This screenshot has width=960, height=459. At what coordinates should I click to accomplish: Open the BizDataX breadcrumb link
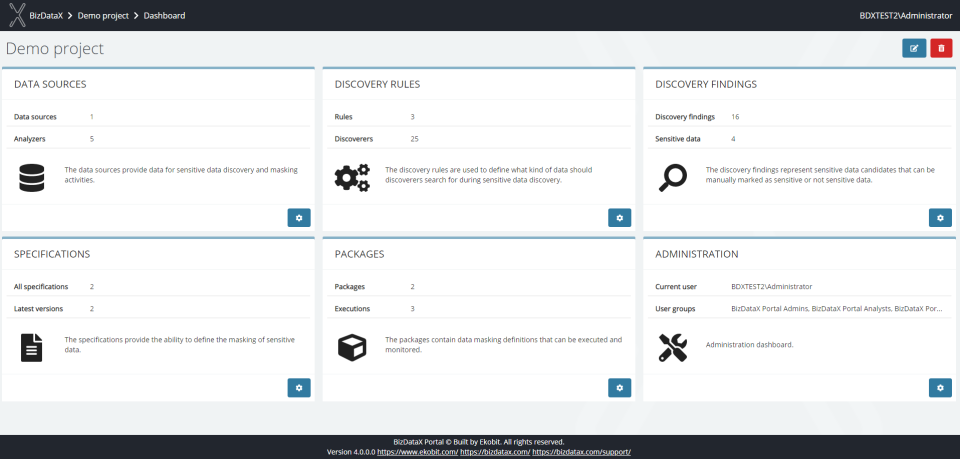(46, 15)
